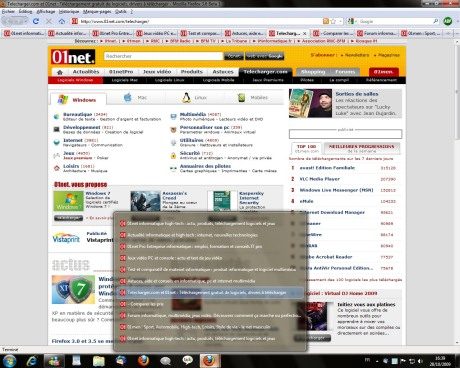Open the Historique menu
Viewport: 460px width, 368px height.
pos(69,11)
